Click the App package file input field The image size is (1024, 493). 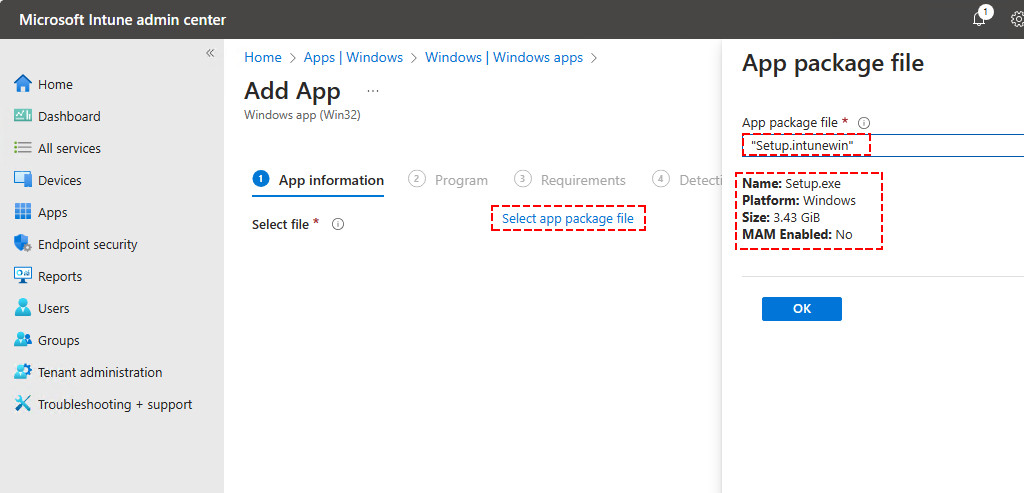(x=883, y=146)
